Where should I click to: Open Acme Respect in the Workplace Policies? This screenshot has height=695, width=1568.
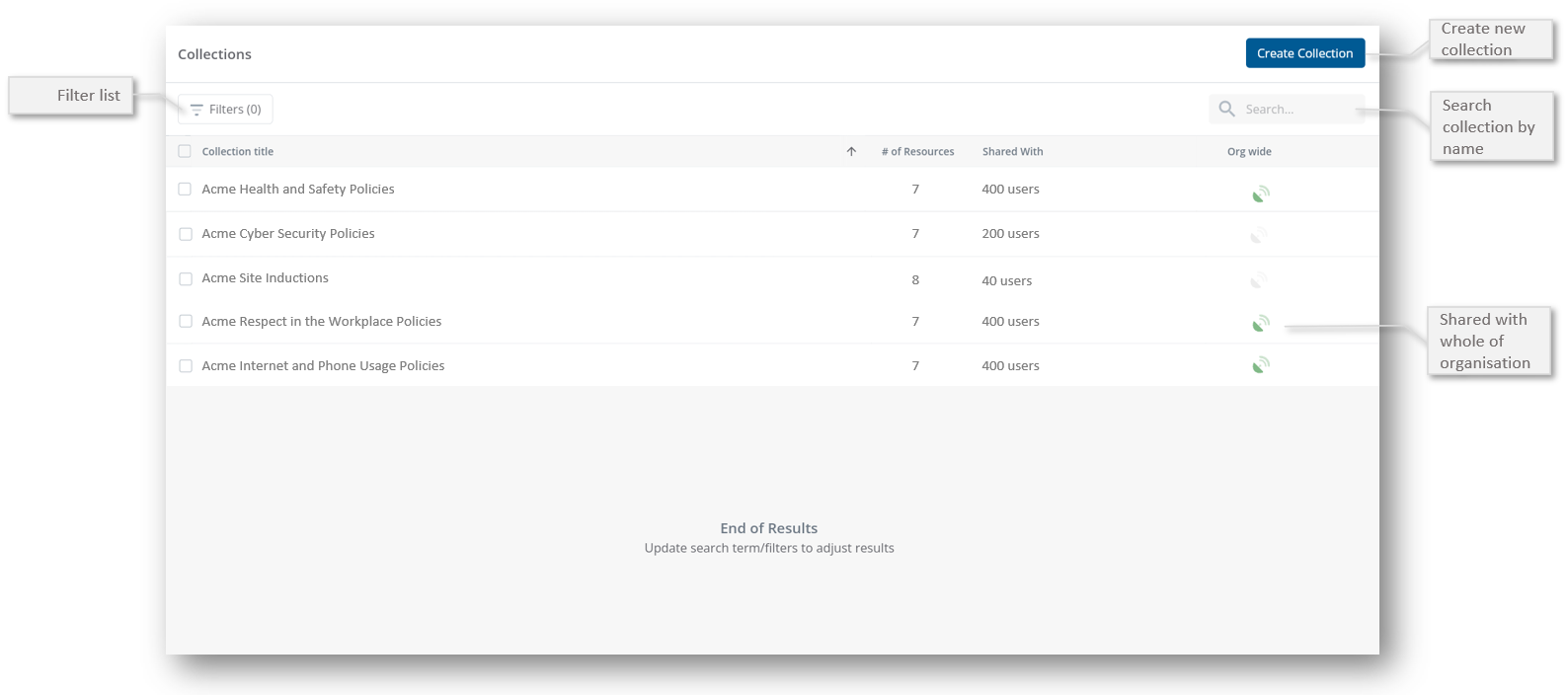point(322,322)
